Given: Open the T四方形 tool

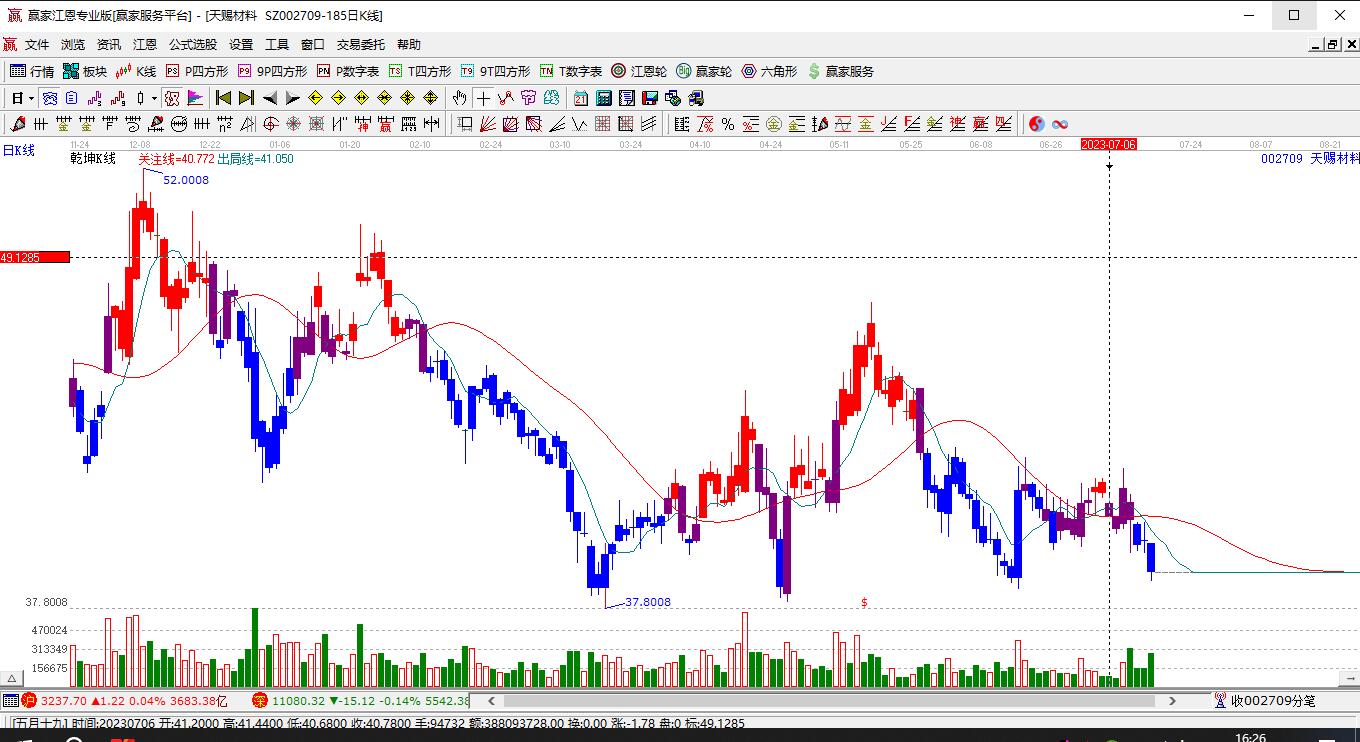Looking at the screenshot, I should click(420, 71).
